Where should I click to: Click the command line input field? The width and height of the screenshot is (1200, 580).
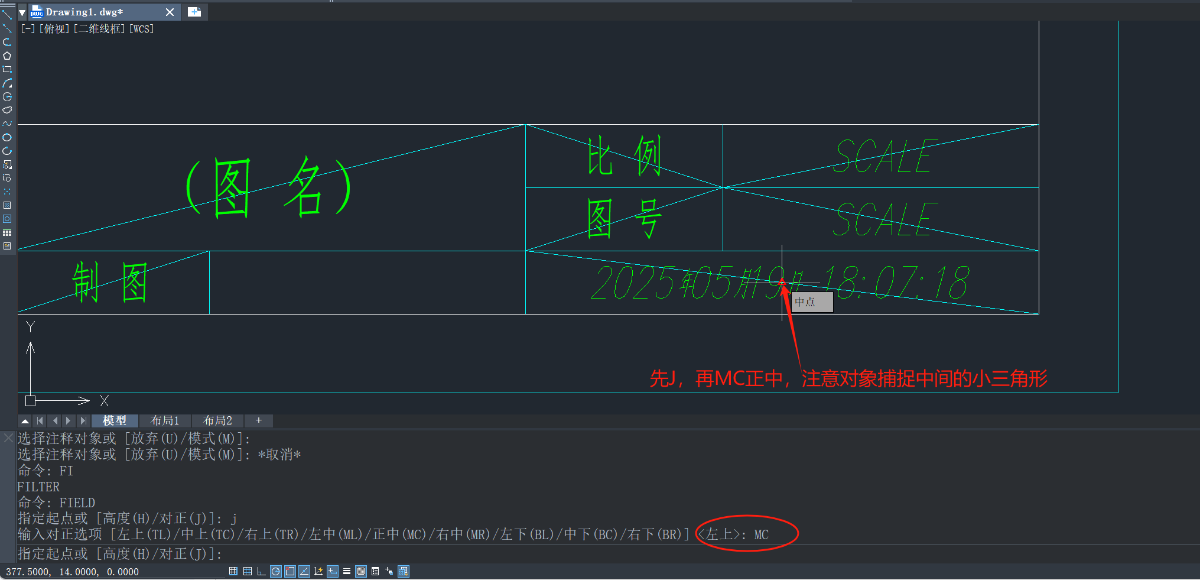600,553
